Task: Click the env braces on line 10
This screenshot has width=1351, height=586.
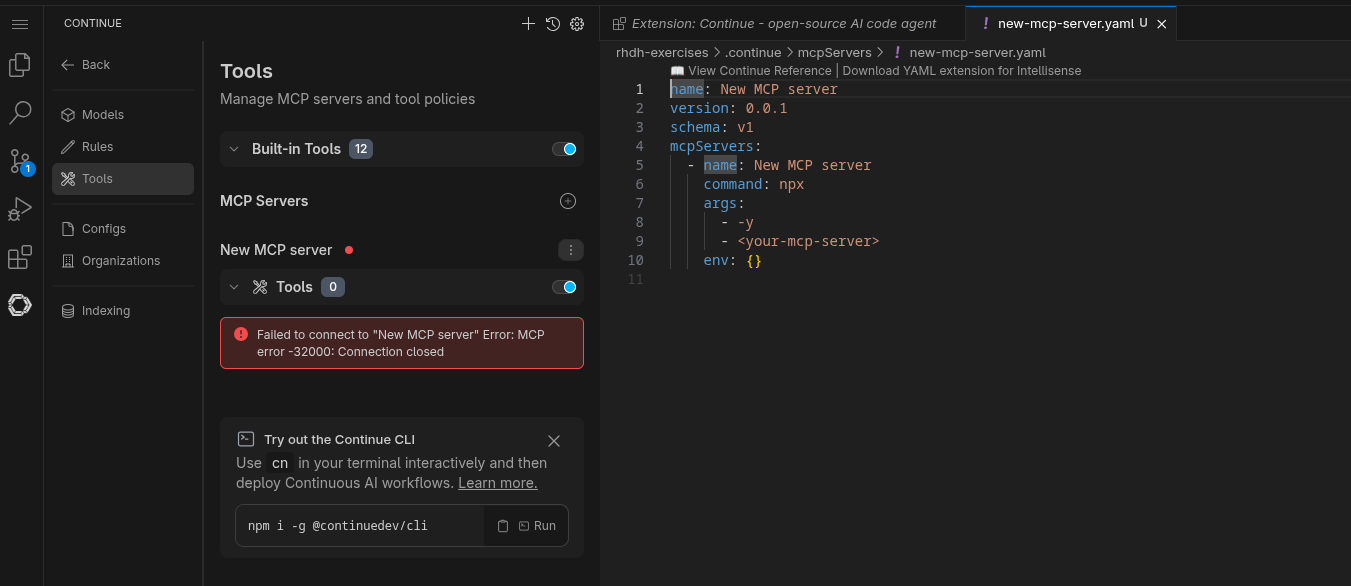Action: pos(754,260)
